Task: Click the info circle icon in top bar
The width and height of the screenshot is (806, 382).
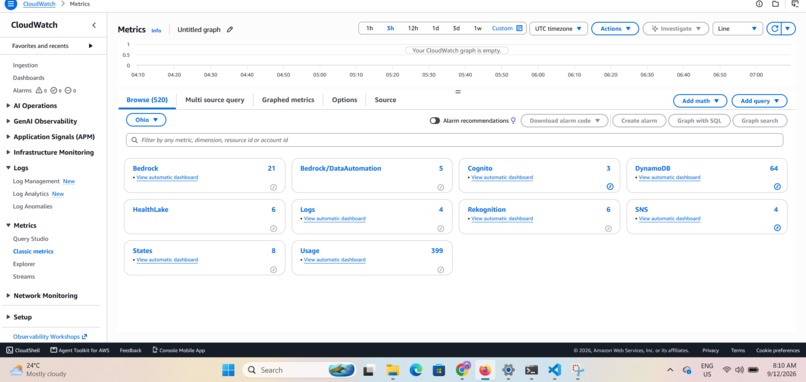Action: tap(759, 4)
